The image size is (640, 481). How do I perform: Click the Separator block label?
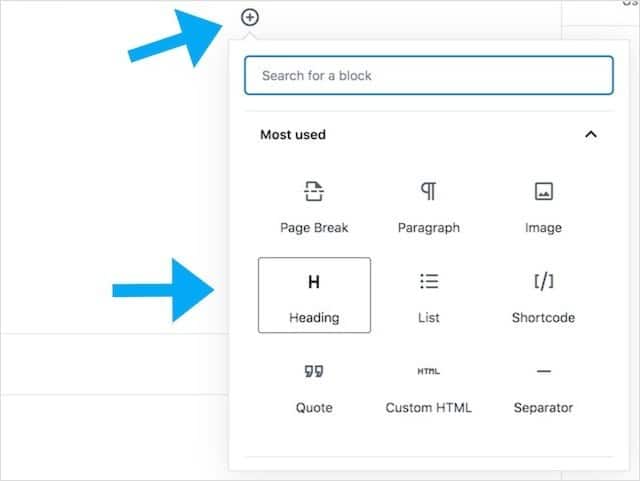543,408
